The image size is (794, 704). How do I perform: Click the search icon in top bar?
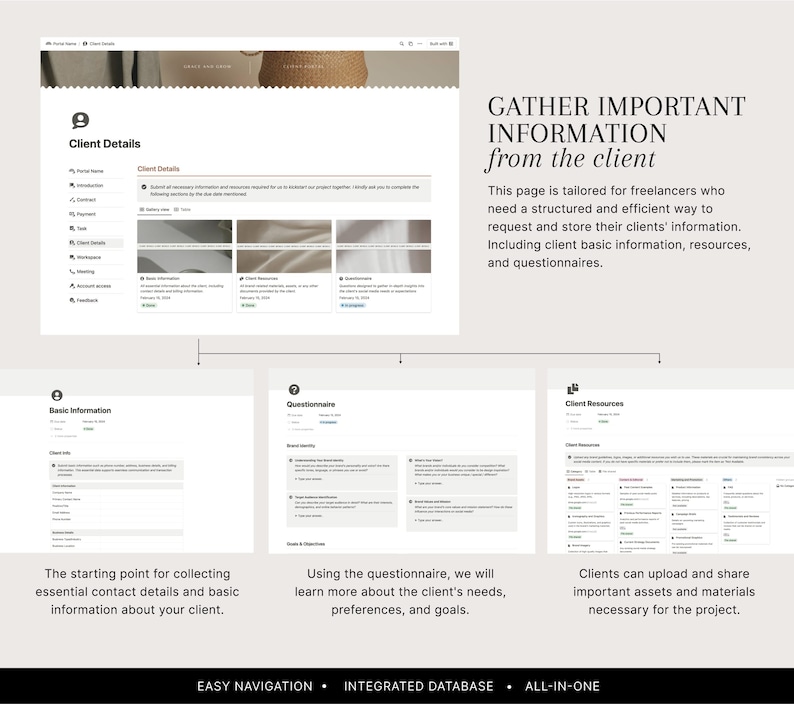402,44
